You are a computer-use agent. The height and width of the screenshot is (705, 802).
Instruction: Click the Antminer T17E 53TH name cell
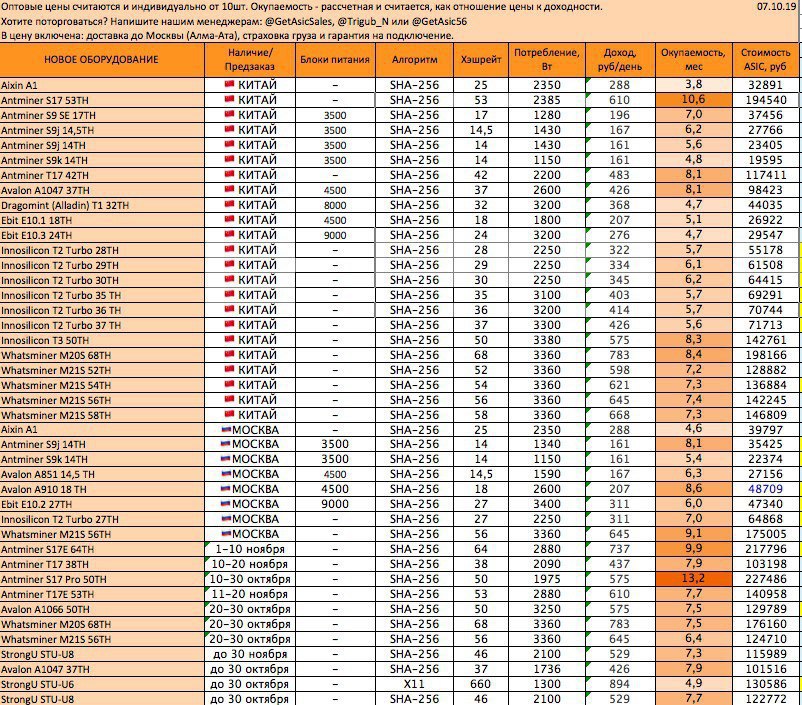[102, 594]
